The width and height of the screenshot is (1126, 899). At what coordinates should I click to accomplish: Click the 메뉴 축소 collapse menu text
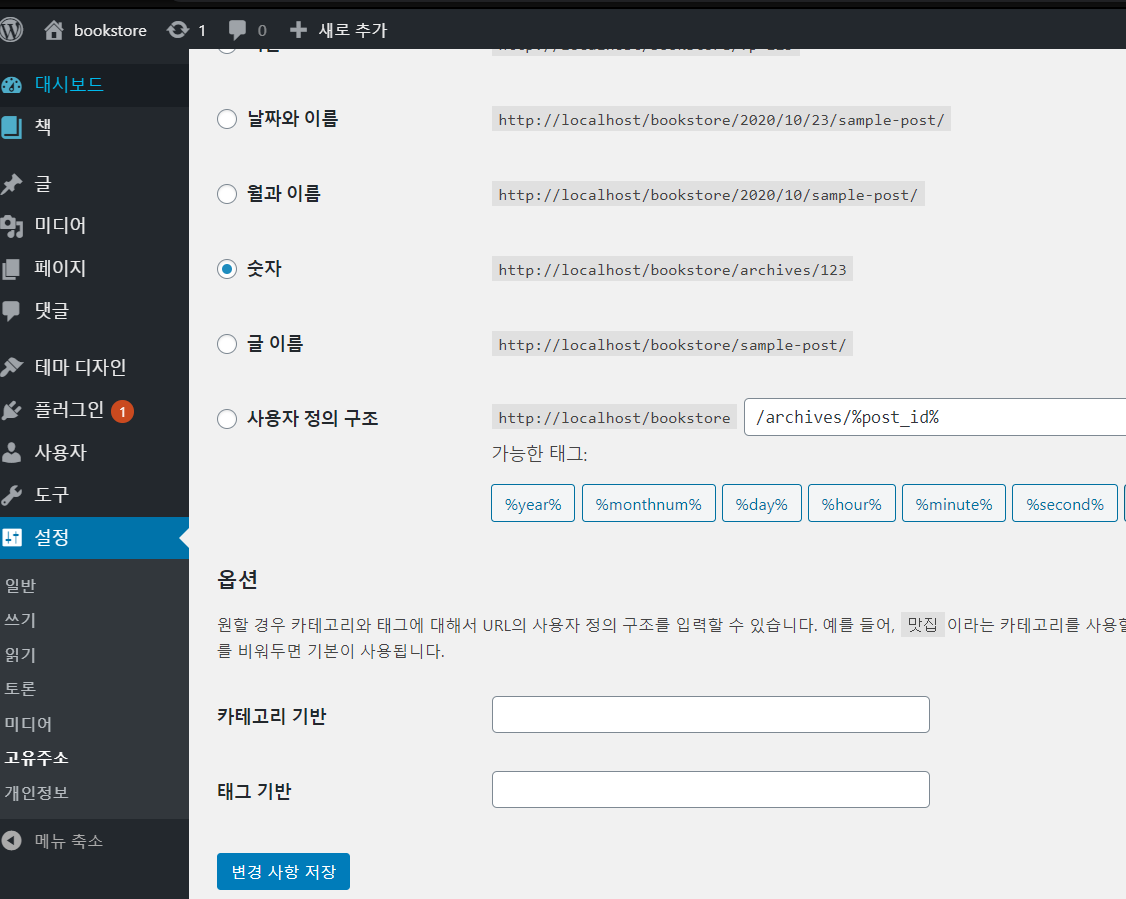pos(69,840)
